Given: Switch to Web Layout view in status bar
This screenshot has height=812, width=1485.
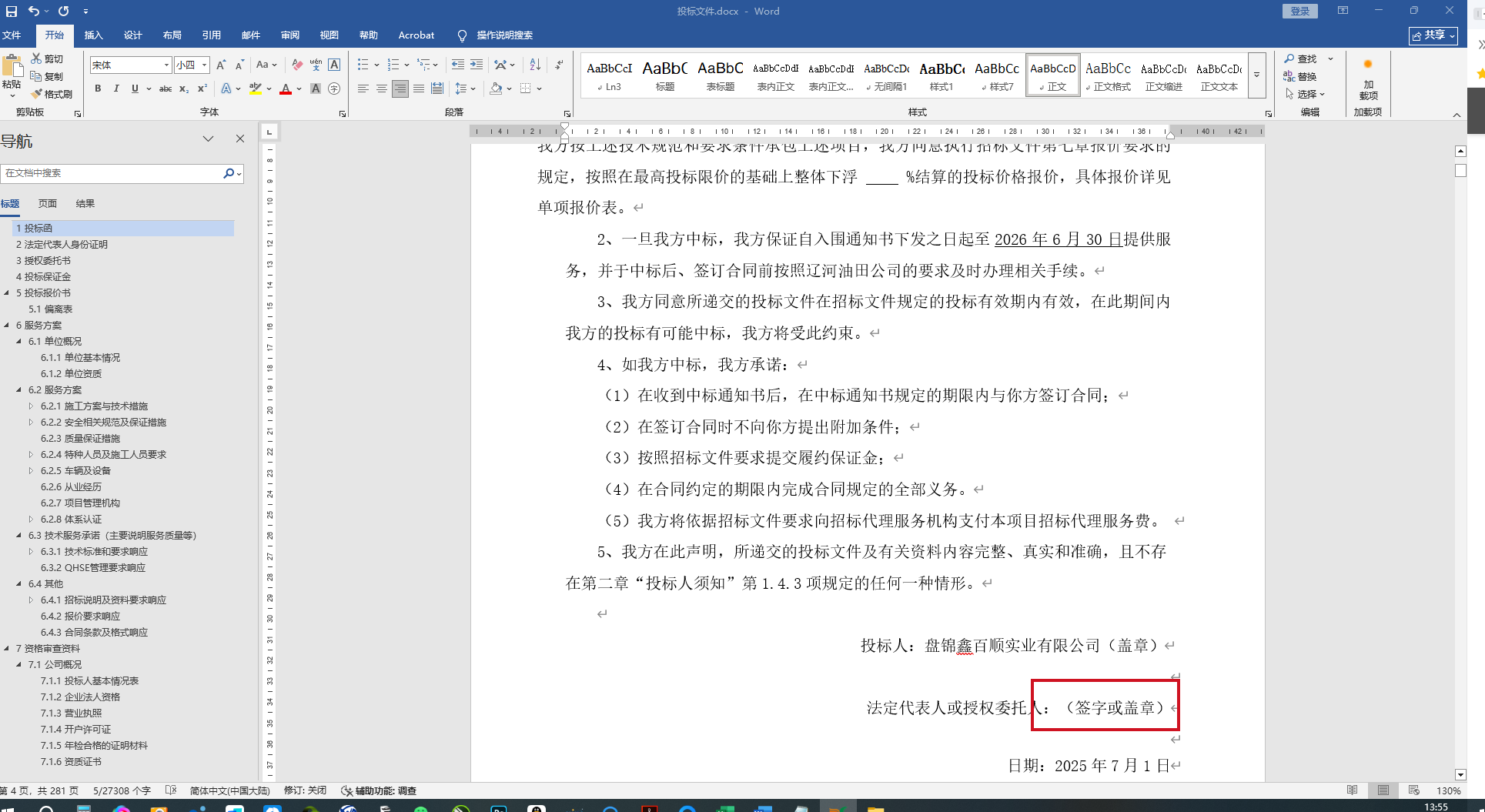Looking at the screenshot, I should [x=1414, y=790].
